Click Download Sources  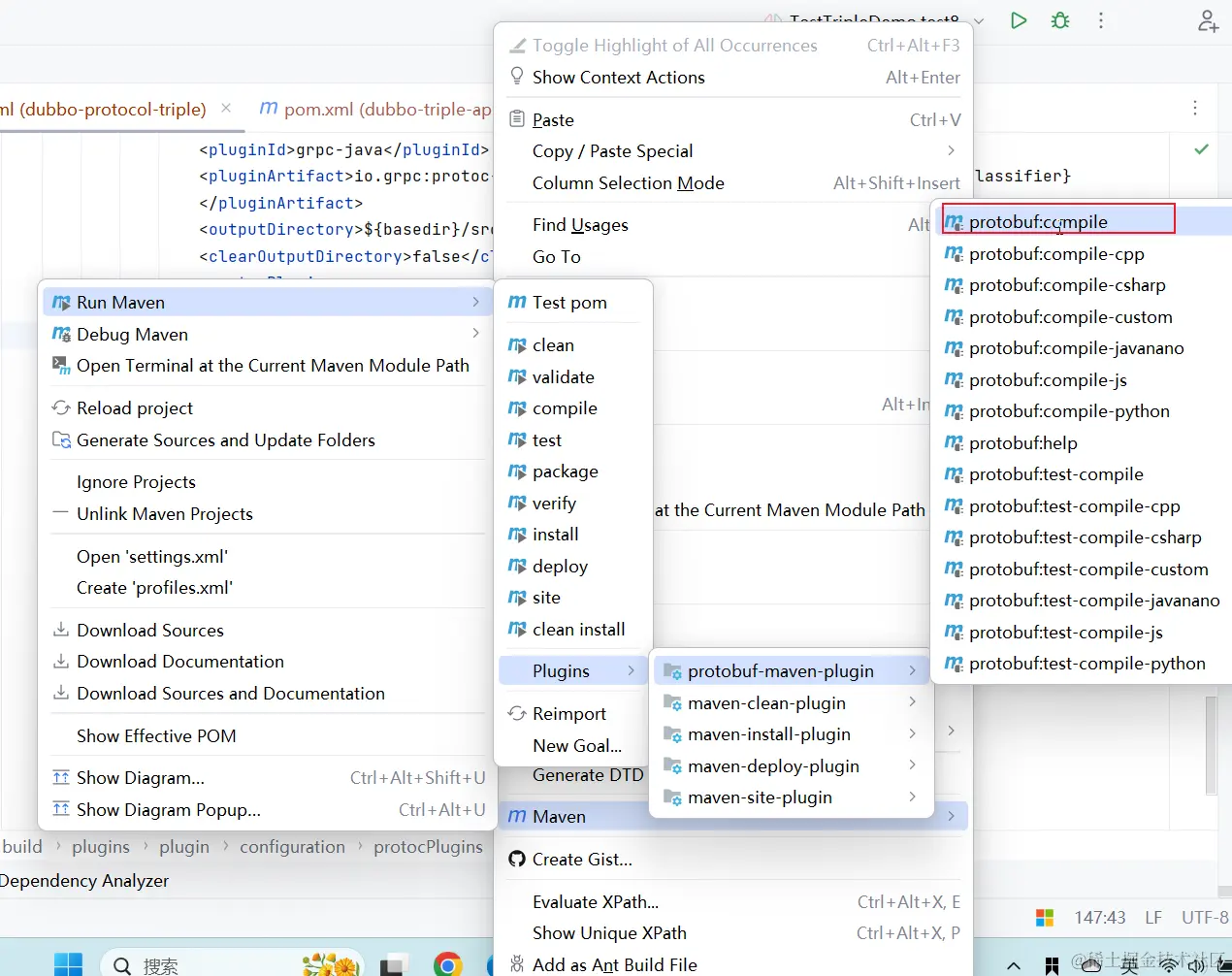266,631
